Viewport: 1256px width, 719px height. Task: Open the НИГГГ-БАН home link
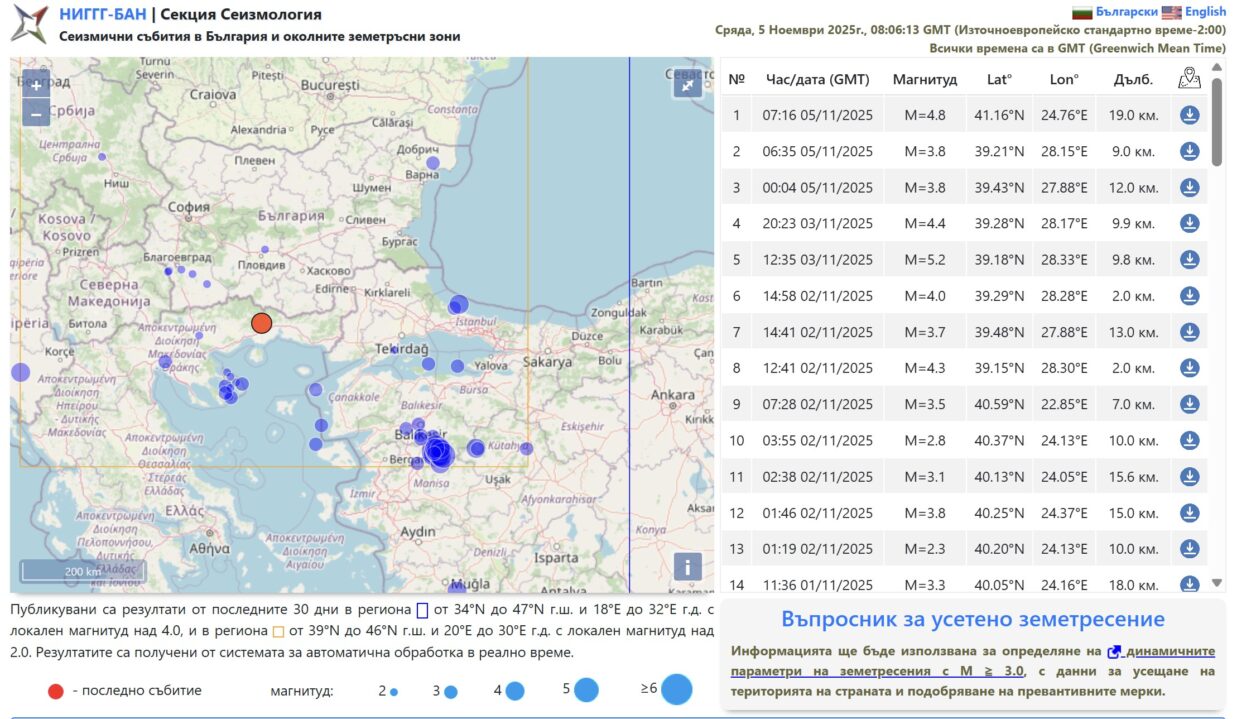[102, 14]
